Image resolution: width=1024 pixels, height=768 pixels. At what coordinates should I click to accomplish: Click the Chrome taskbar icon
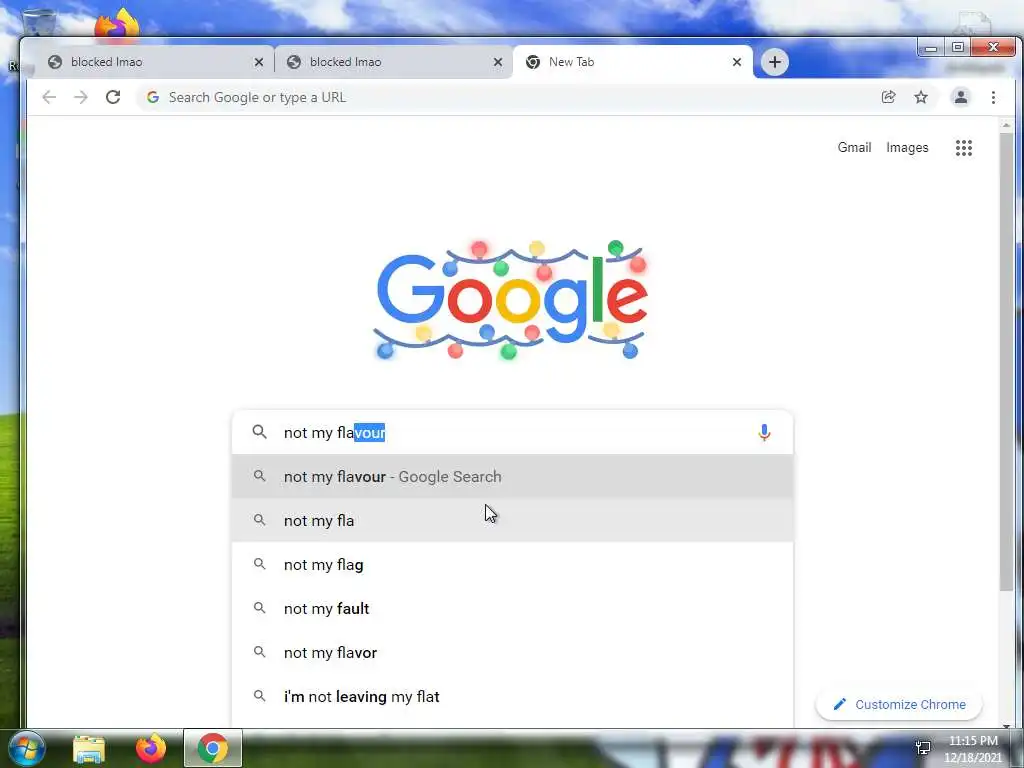point(213,748)
